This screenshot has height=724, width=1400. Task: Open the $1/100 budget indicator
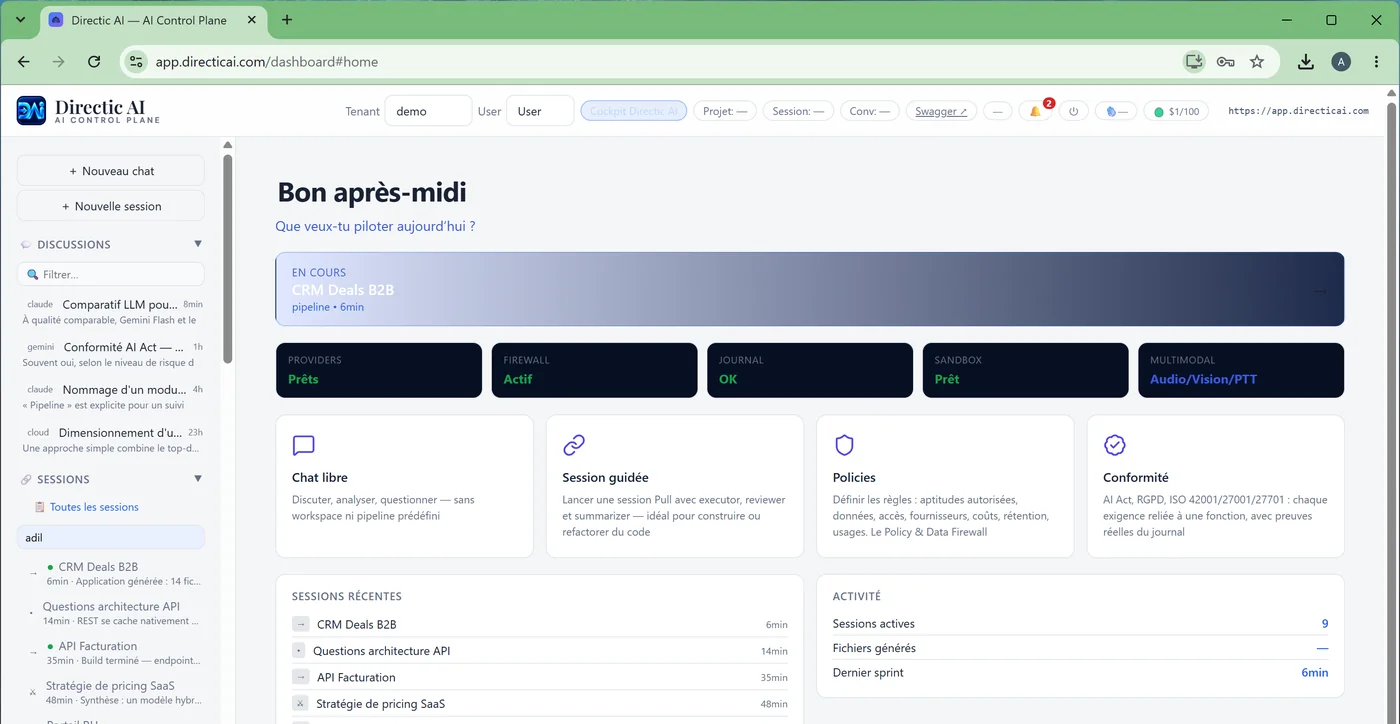pos(1176,111)
